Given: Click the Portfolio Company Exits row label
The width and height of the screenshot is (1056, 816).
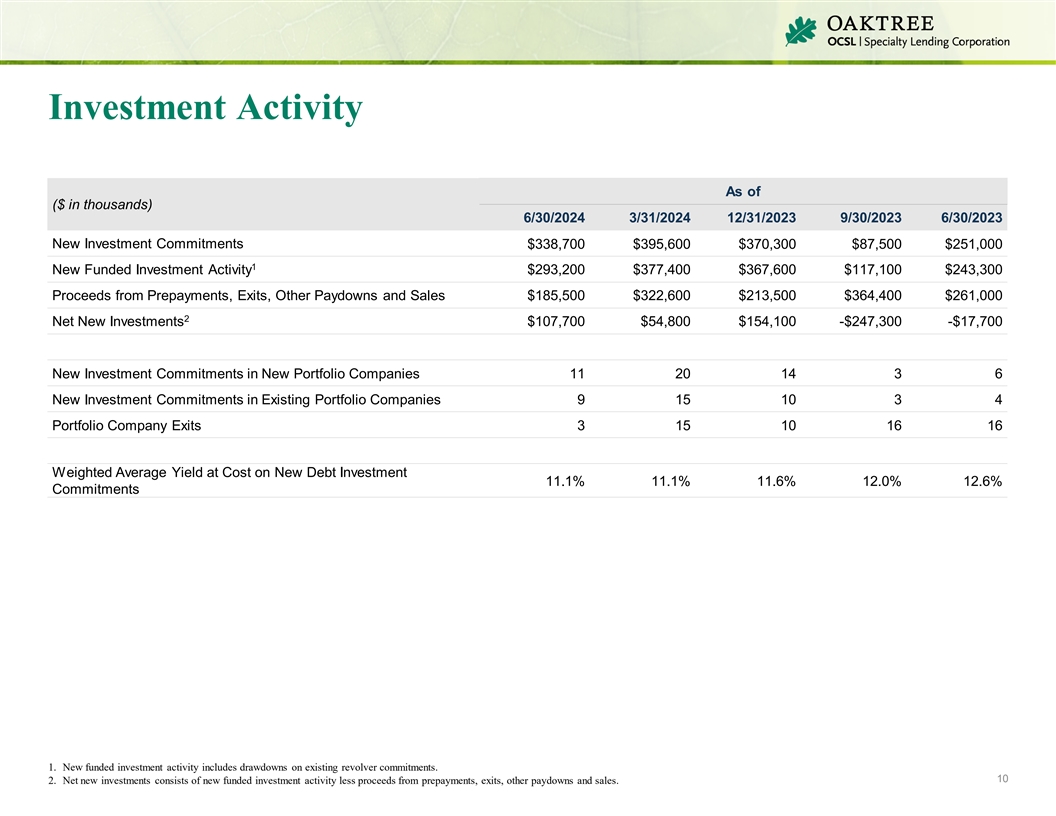Looking at the screenshot, I should (126, 426).
